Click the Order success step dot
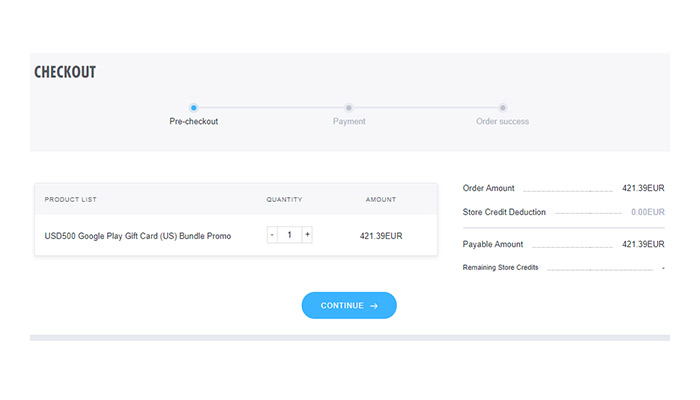 [x=503, y=108]
